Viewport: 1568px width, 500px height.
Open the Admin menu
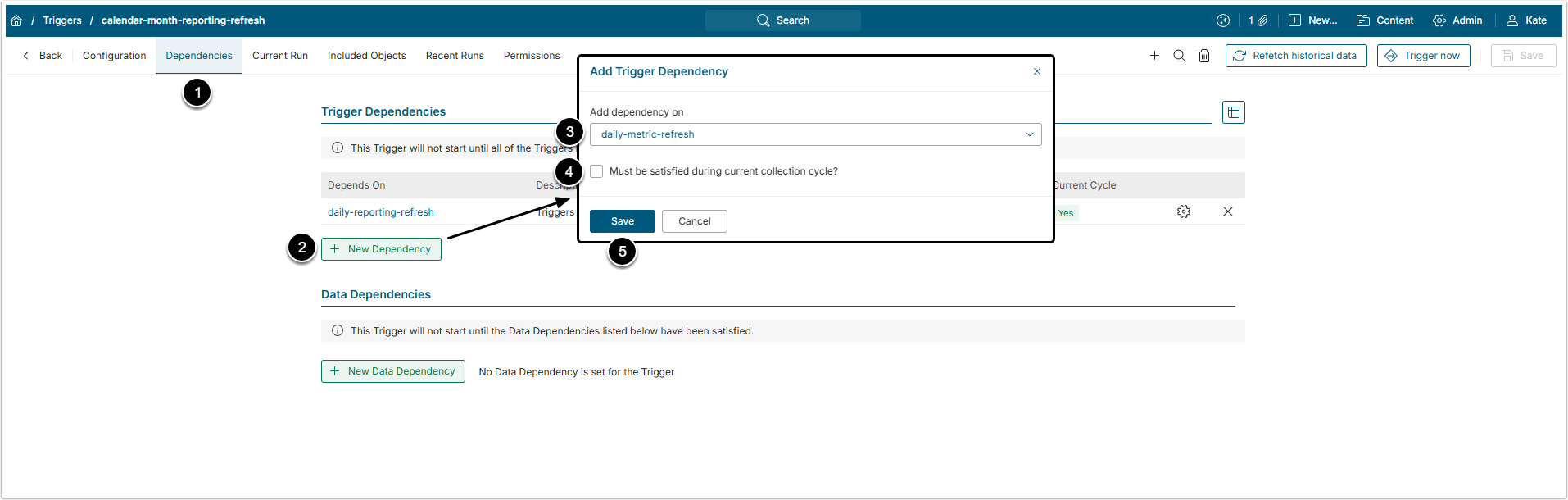[1457, 20]
